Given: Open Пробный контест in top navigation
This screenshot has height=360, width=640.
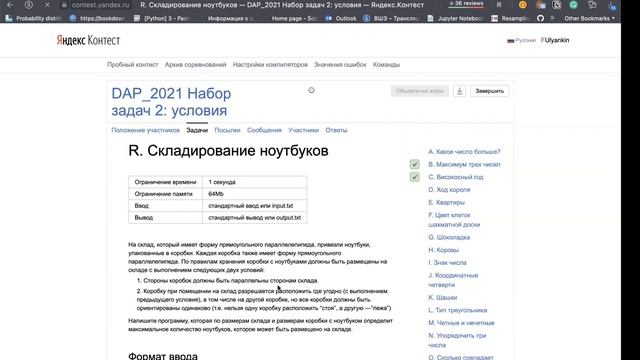Looking at the screenshot, I should pos(133,64).
